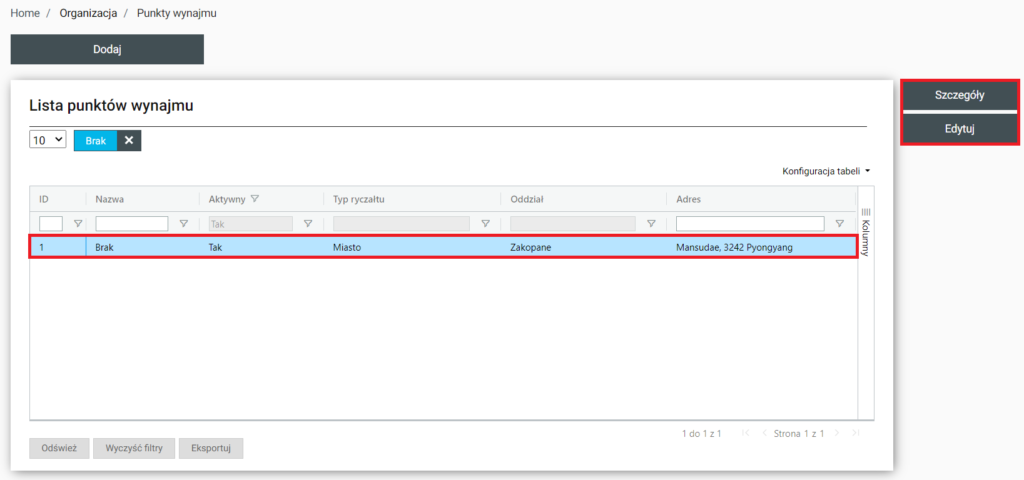Navigate to Home in breadcrumb
Viewport: 1024px width, 480px height.
(25, 14)
